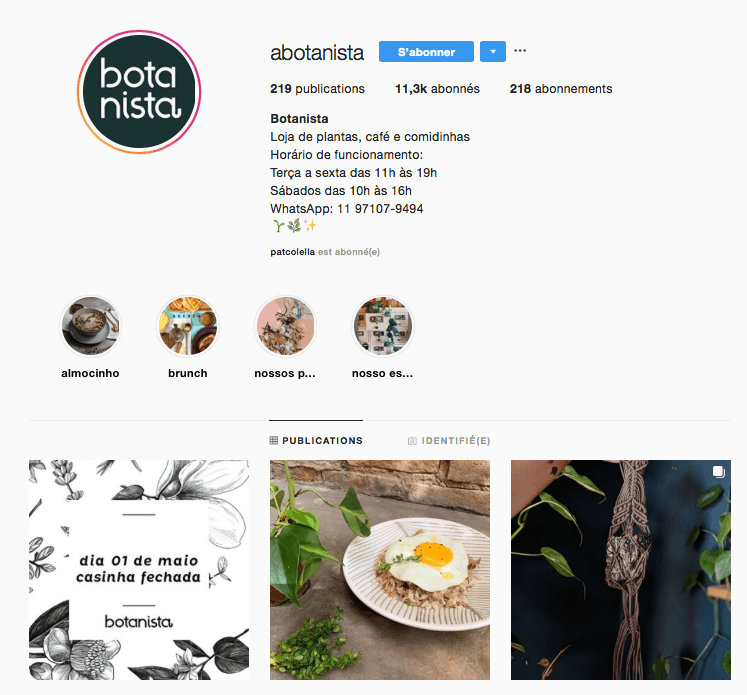
Task: Open the three-dots options menu
Action: 520,50
